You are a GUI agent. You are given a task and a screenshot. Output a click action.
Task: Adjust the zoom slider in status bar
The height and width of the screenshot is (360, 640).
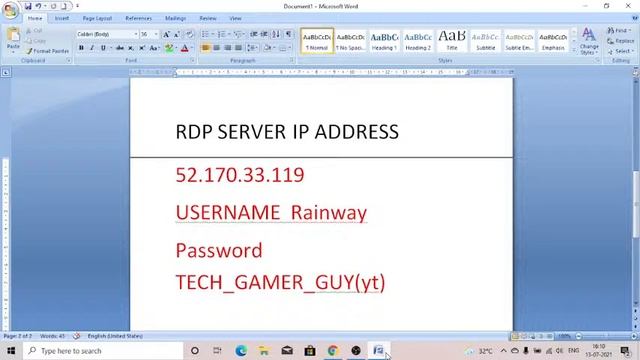pos(606,336)
